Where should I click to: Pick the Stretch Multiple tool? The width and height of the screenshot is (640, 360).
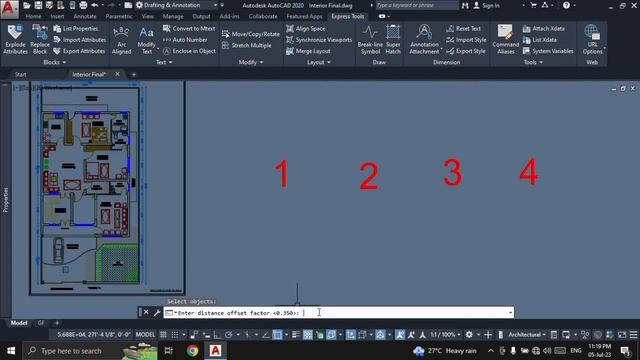(247, 45)
